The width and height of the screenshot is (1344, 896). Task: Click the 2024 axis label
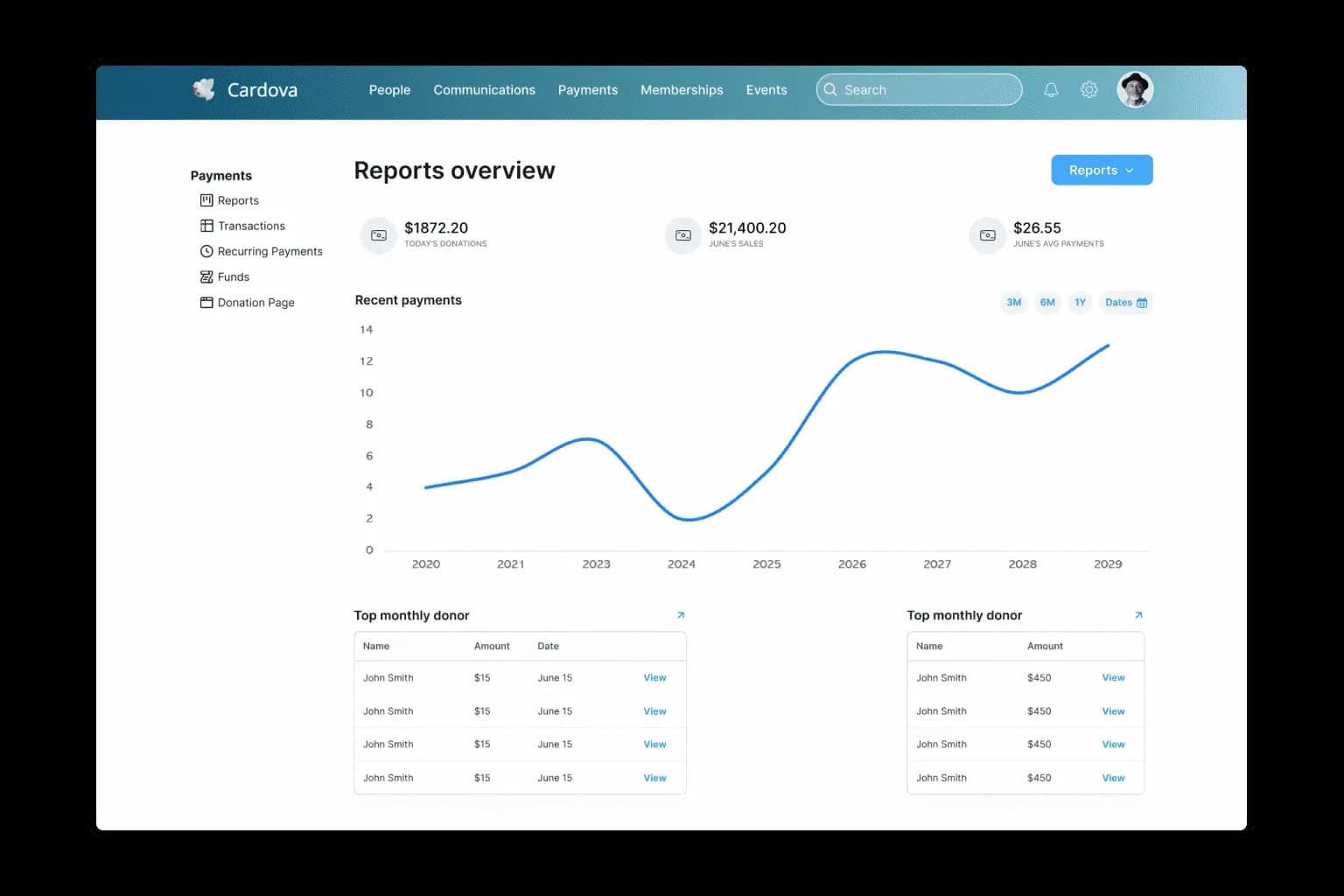(x=682, y=564)
